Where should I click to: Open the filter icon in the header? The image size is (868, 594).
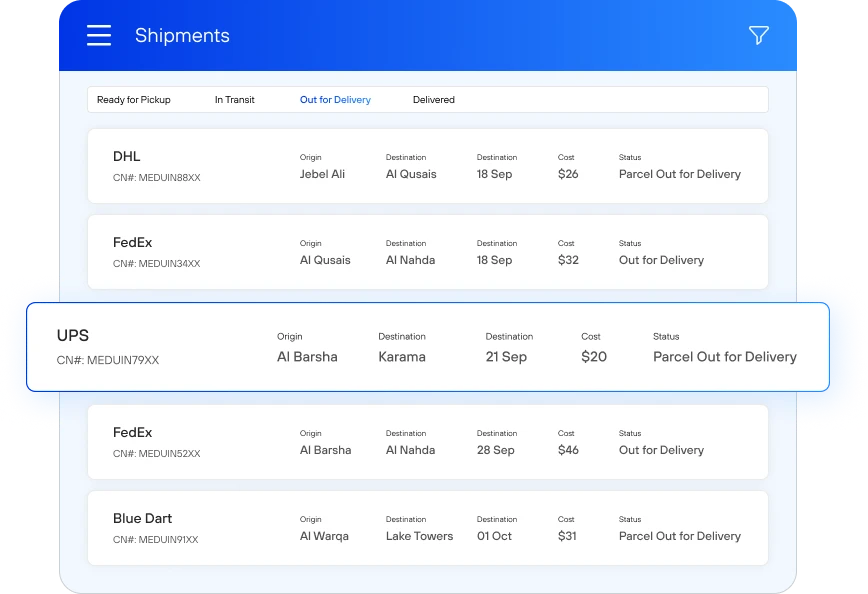click(759, 34)
